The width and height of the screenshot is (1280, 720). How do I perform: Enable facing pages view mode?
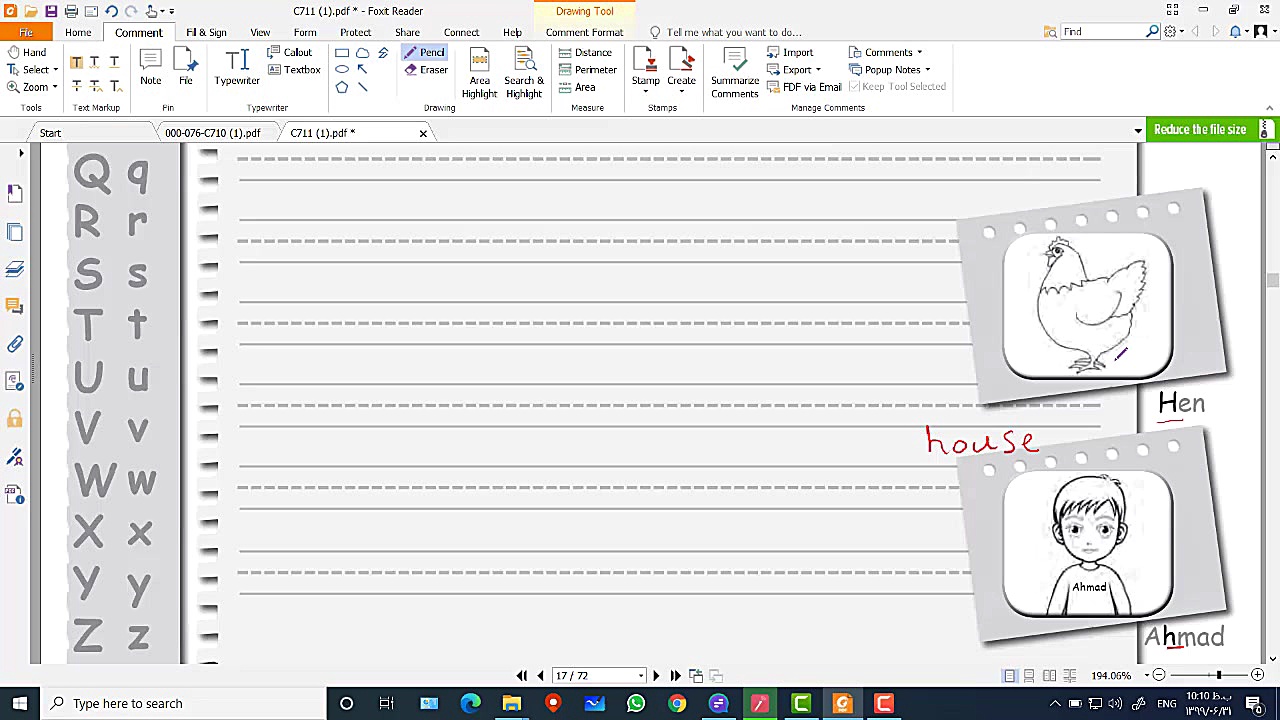tap(1049, 676)
